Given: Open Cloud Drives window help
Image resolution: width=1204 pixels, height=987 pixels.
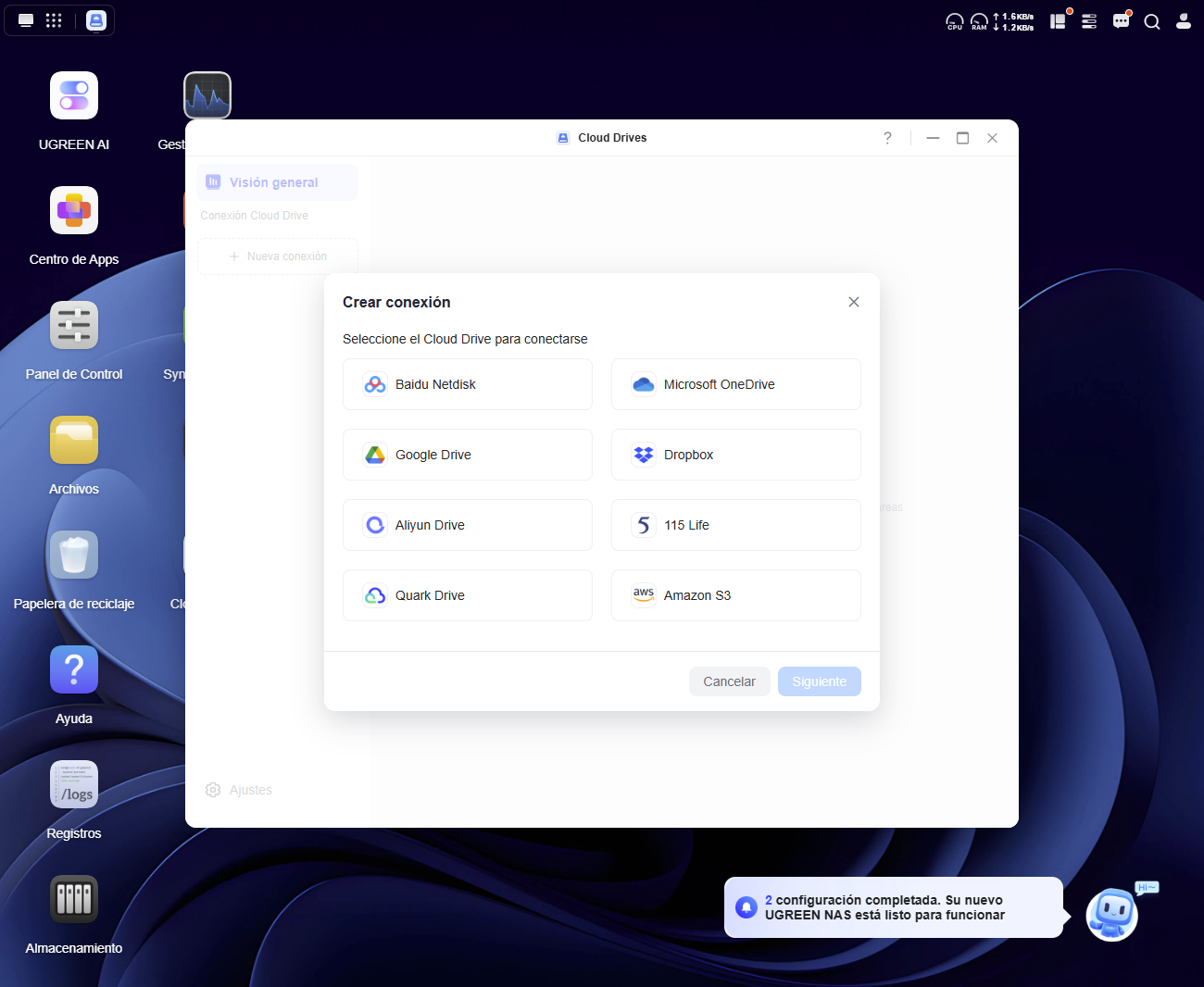Looking at the screenshot, I should pyautogui.click(x=887, y=138).
